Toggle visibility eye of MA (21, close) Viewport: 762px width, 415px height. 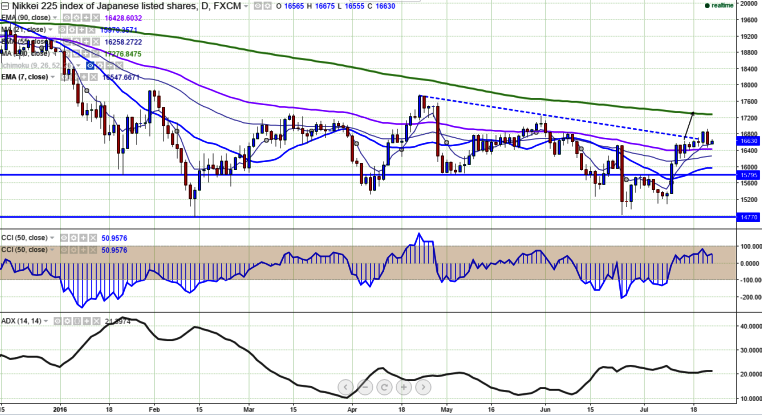pyautogui.click(x=62, y=30)
